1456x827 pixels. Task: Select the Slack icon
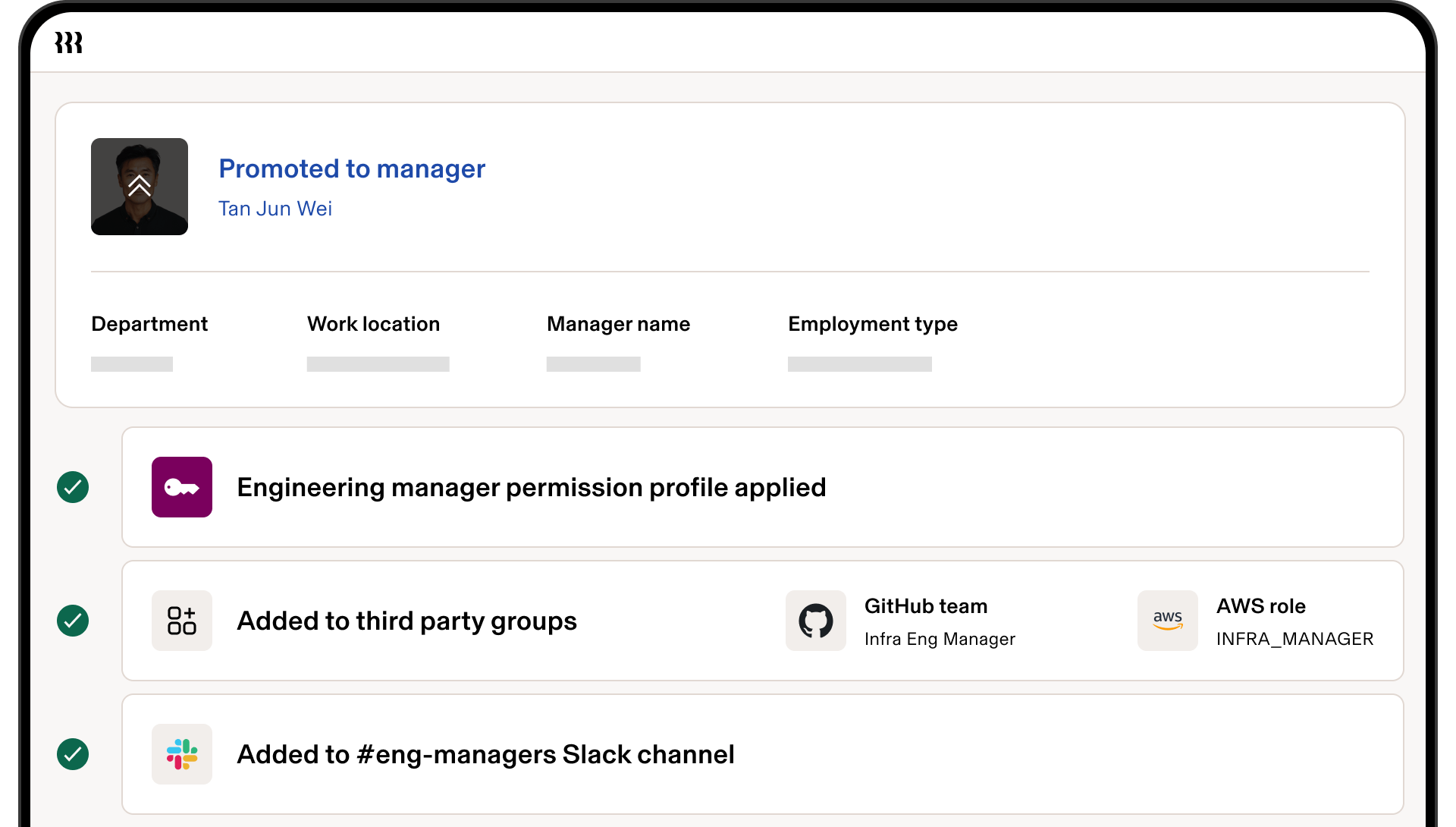click(182, 754)
